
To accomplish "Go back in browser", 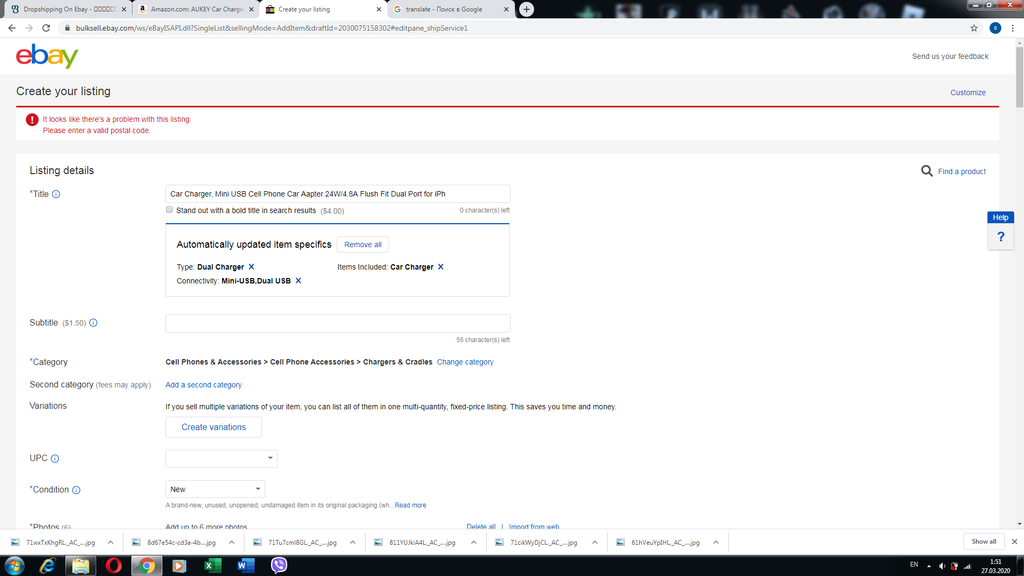I will point(12,28).
